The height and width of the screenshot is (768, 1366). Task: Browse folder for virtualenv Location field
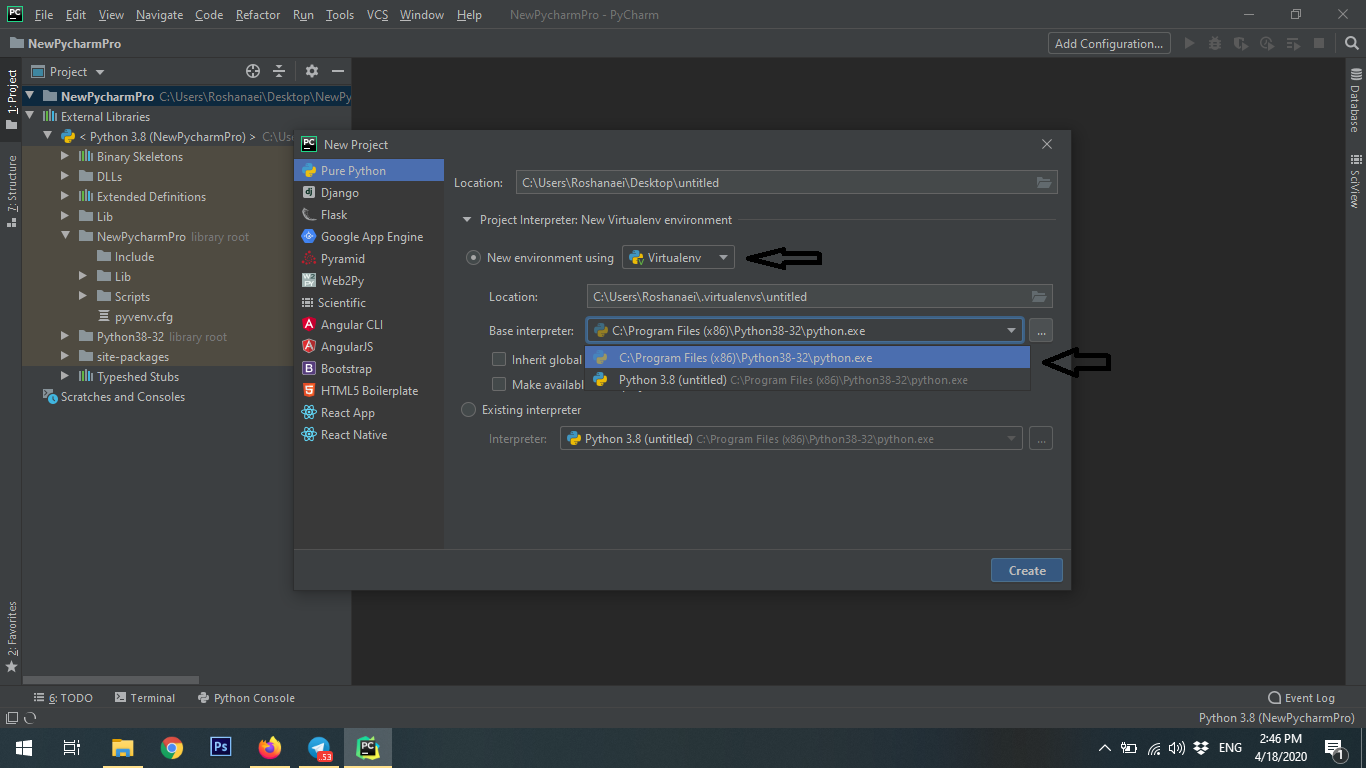point(1039,297)
